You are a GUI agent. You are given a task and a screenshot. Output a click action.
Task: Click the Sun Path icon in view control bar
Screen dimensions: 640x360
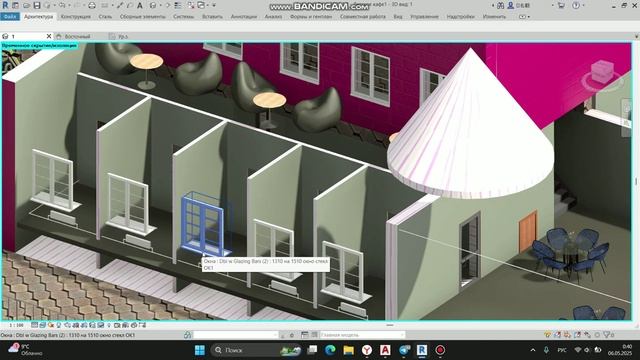point(51,325)
